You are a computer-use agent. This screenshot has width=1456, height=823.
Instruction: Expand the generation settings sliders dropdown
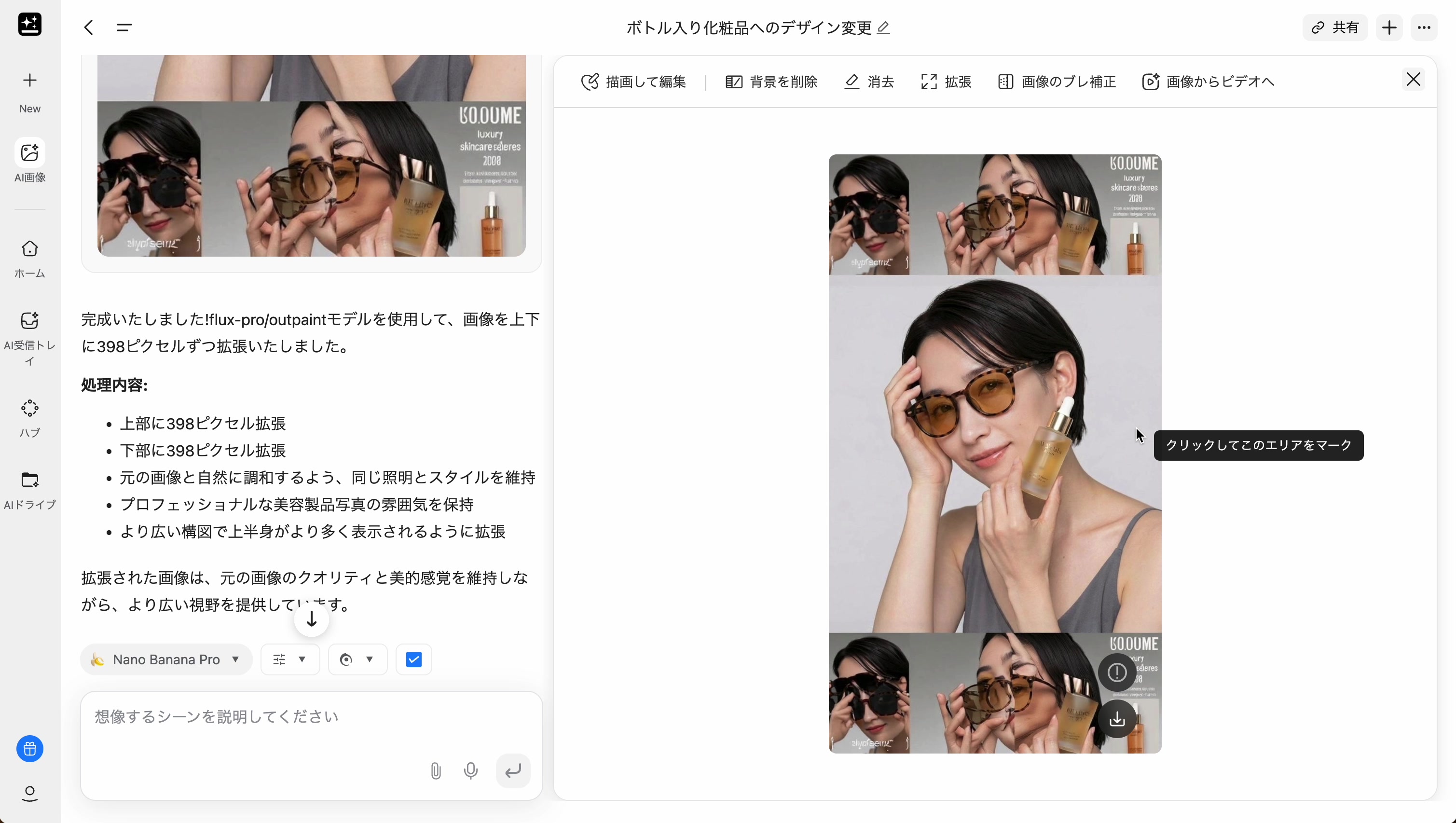[x=290, y=659]
